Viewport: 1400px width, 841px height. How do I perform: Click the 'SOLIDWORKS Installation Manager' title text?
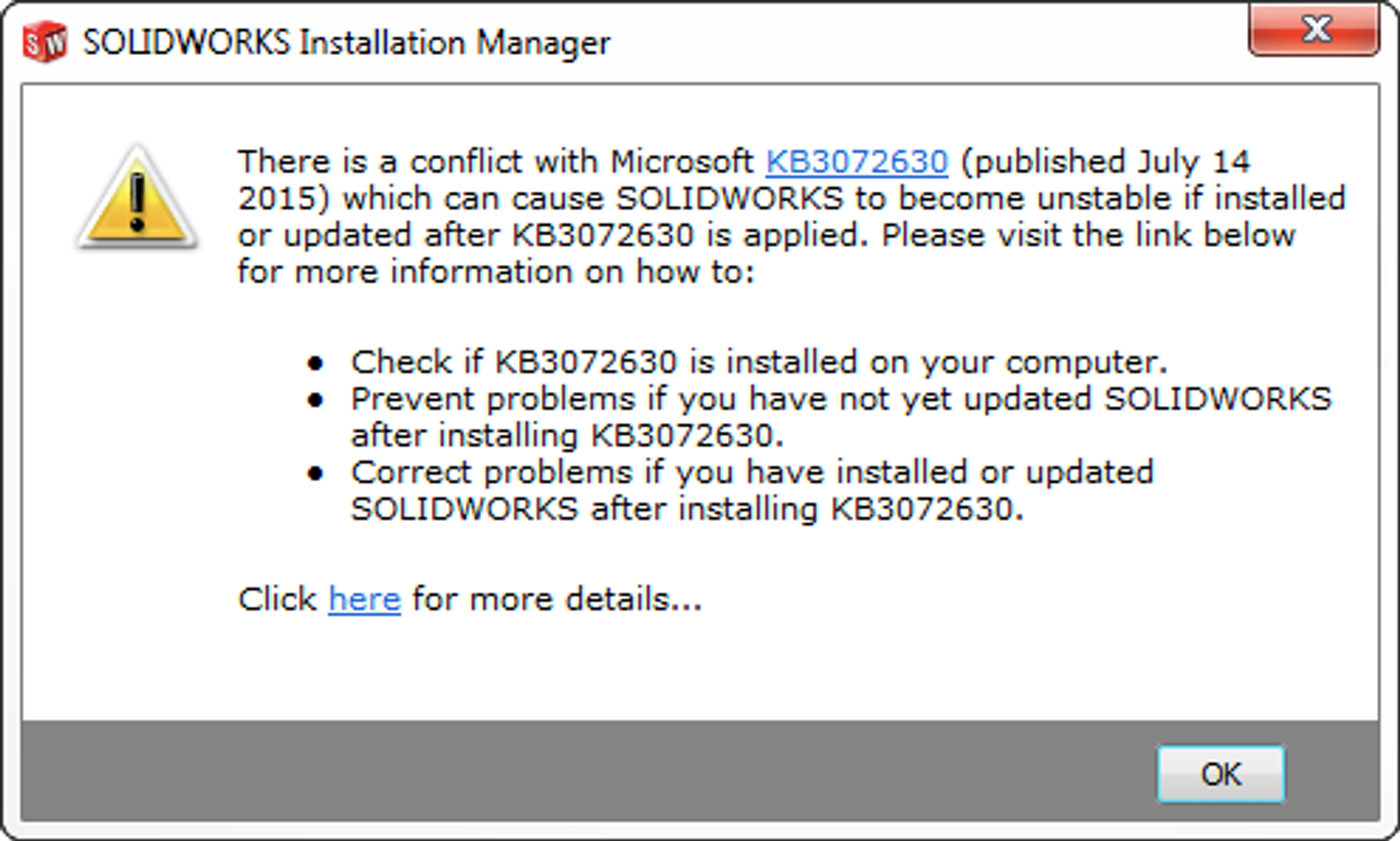pos(346,43)
